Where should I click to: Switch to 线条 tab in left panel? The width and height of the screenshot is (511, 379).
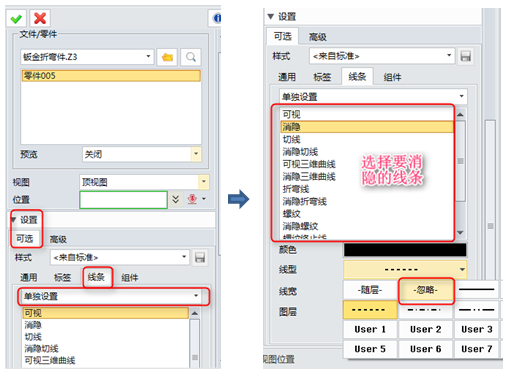96,277
